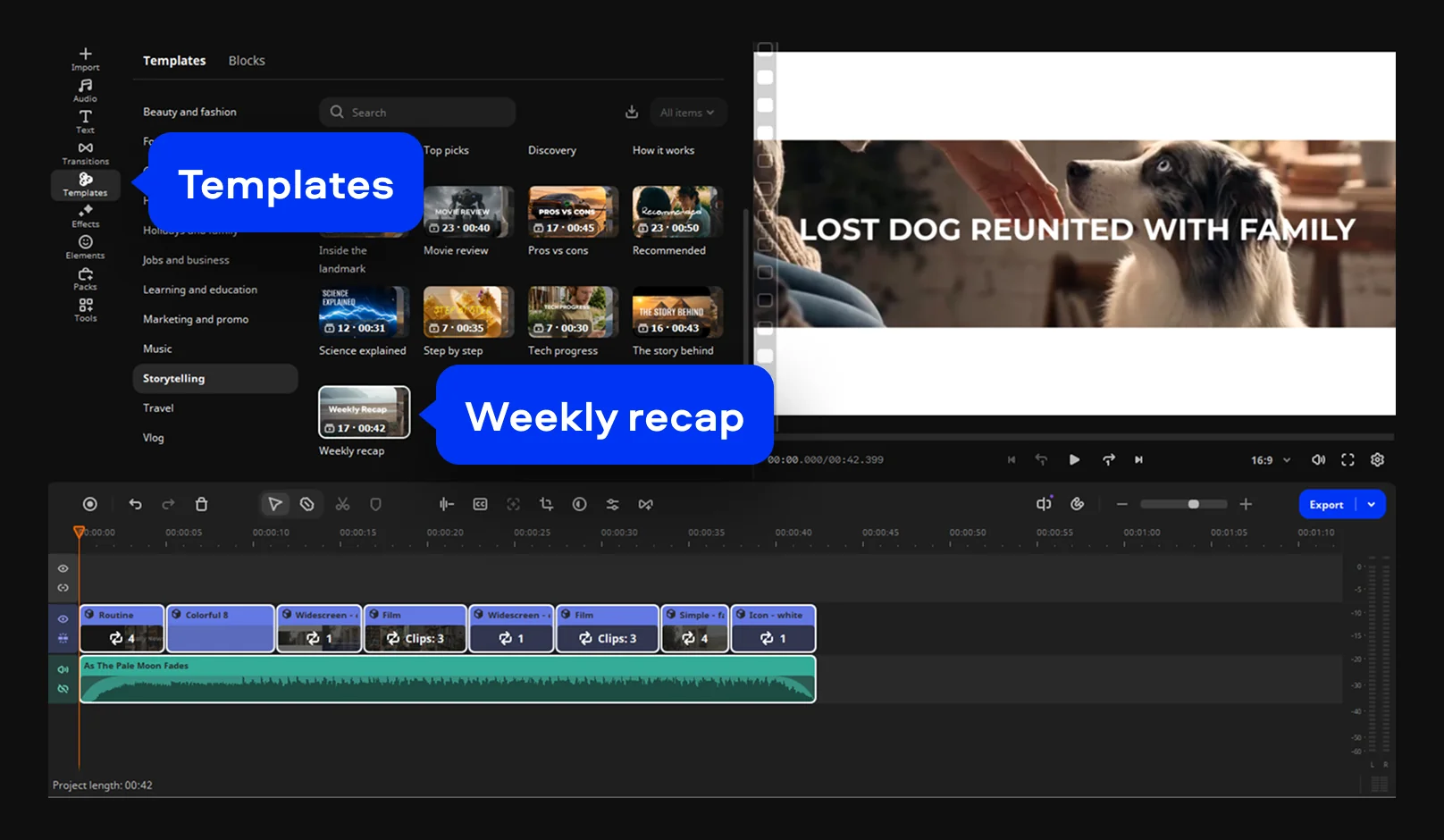The height and width of the screenshot is (840, 1444).
Task: Click the download icon beside the search field
Action: [x=632, y=112]
